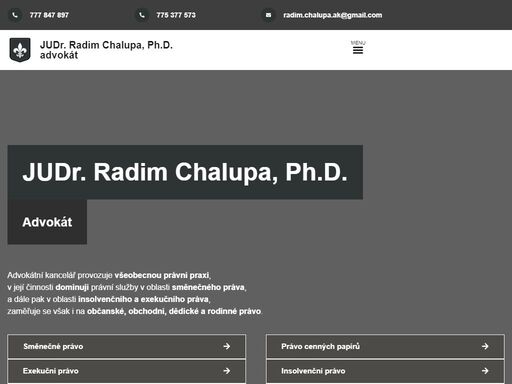Click the arrow on Právo cenných papírů button
The image size is (512, 384).
click(485, 346)
